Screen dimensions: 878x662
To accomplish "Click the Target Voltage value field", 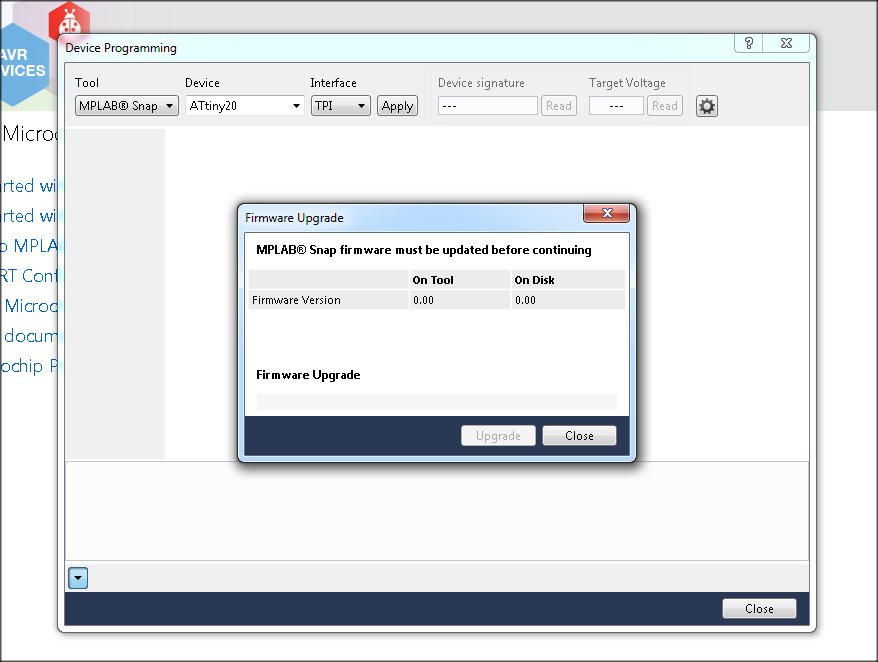I will tap(616, 106).
